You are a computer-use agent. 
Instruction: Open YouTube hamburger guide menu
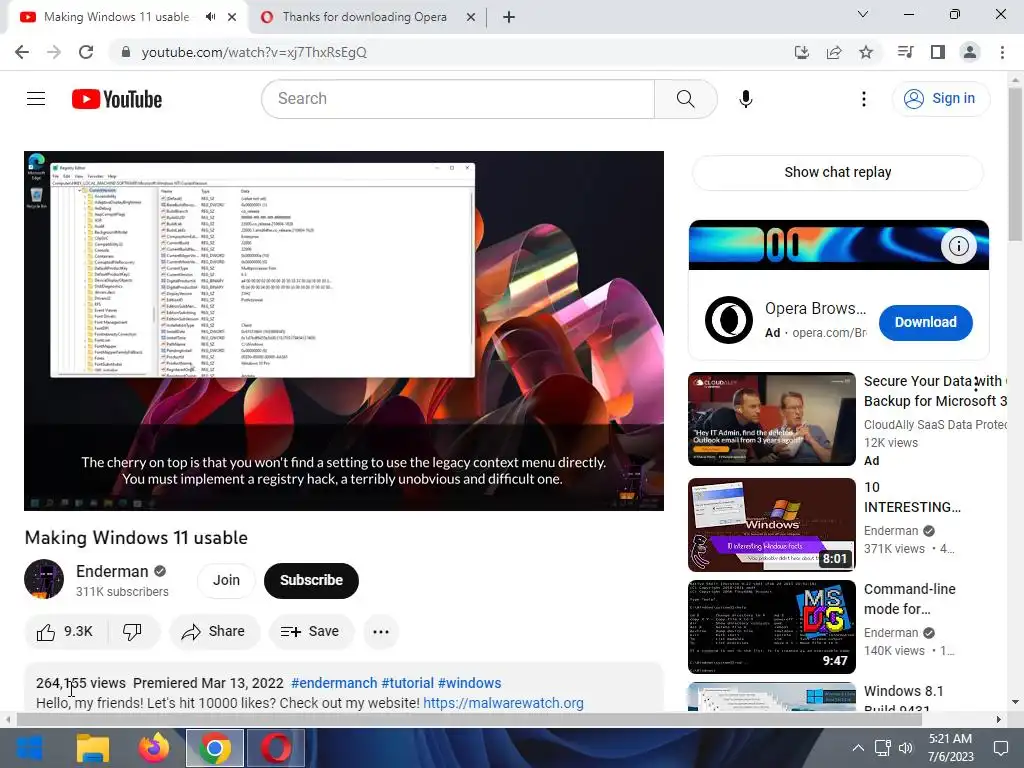tap(36, 99)
